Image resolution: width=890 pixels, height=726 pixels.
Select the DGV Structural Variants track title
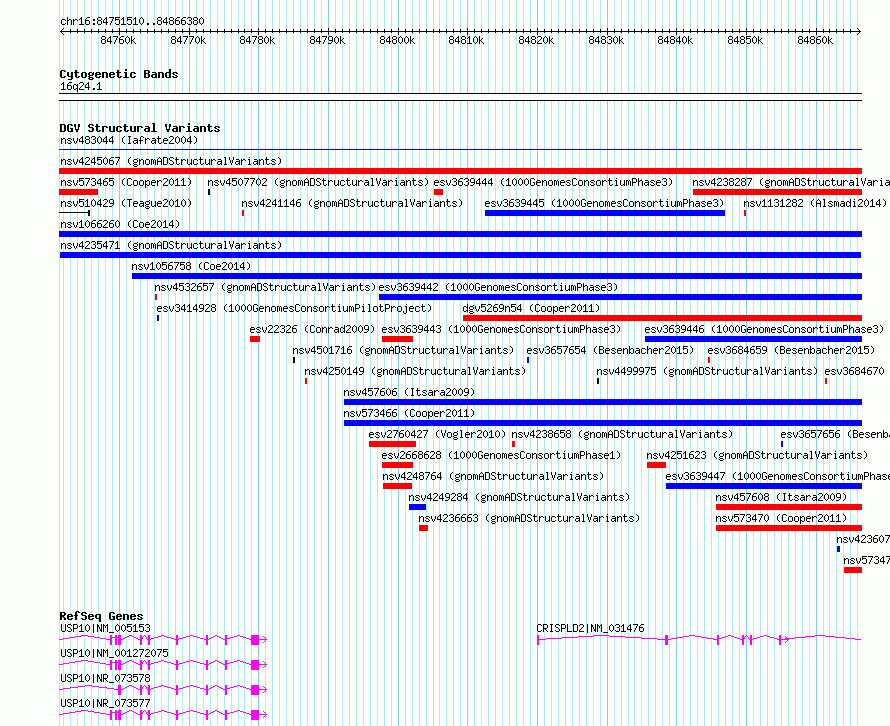coord(140,128)
